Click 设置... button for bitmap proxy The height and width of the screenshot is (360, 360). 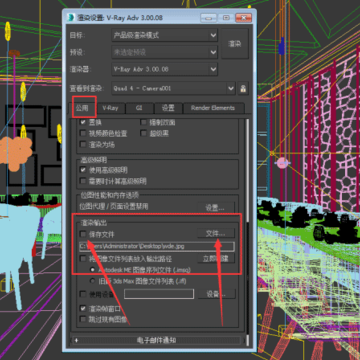215,208
